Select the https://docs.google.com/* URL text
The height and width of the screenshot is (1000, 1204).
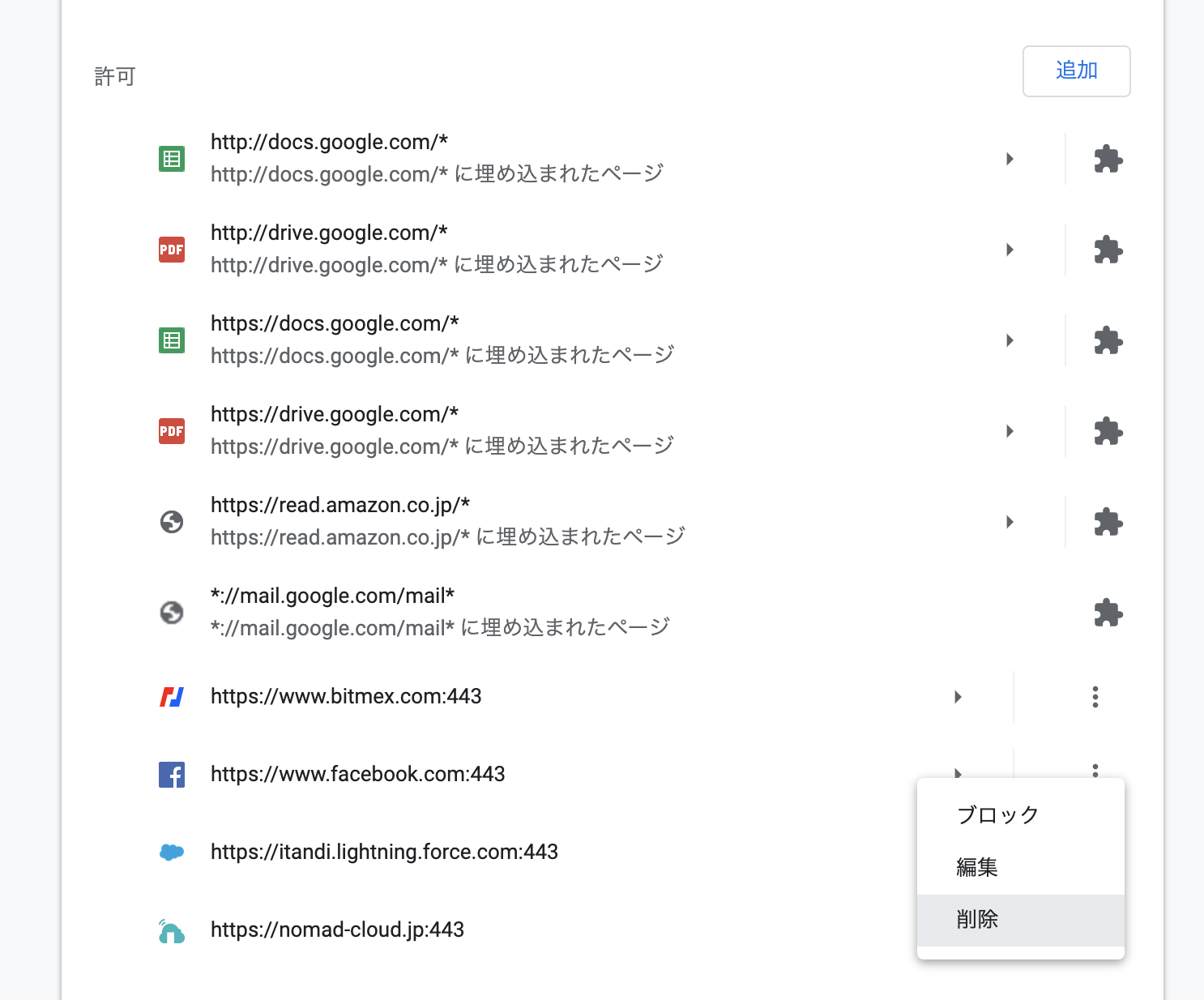(335, 323)
